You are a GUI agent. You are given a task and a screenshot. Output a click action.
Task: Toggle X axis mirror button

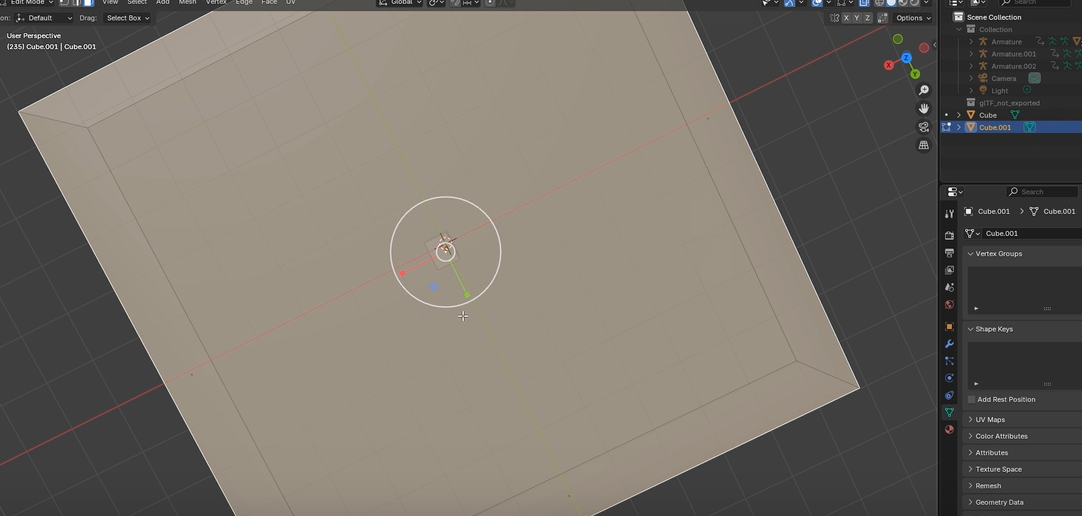point(846,18)
